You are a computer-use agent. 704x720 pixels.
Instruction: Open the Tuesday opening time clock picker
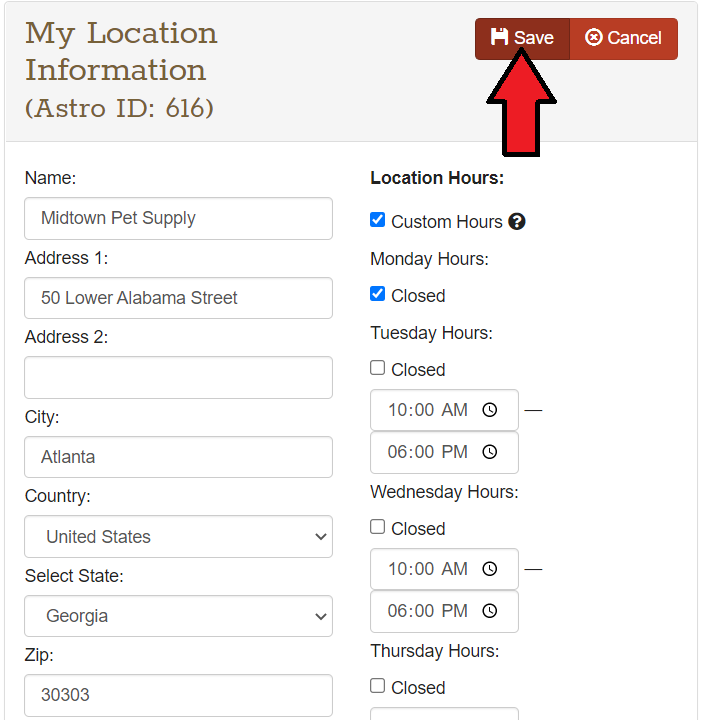[x=490, y=410]
